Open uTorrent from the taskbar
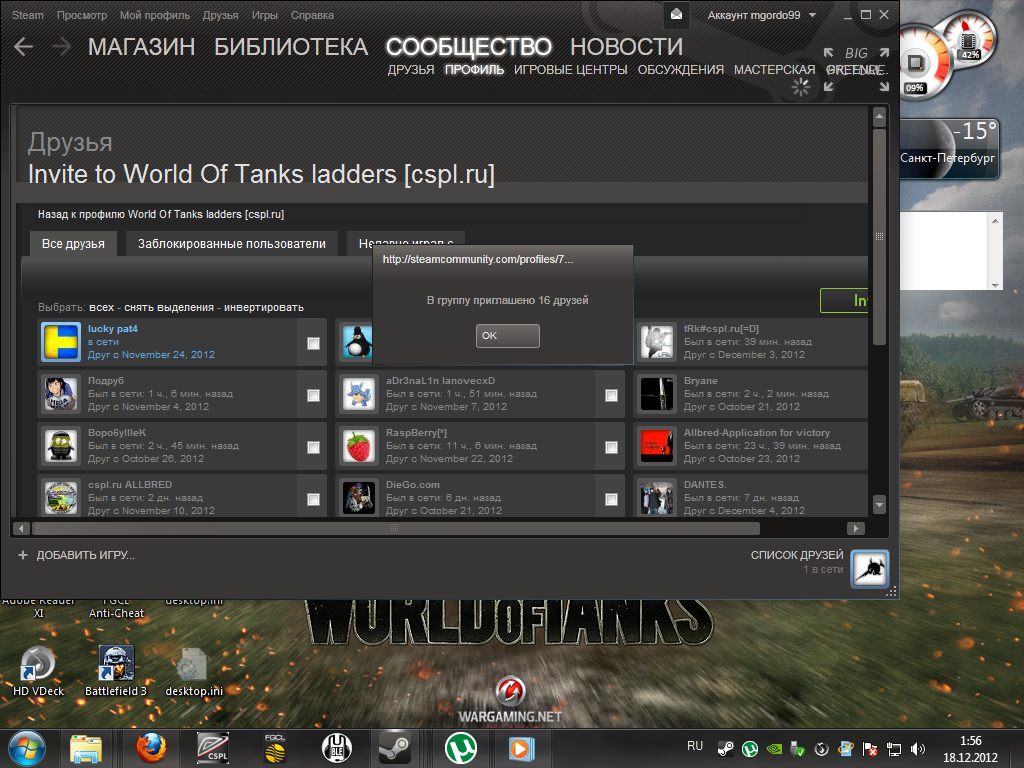Viewport: 1024px width, 768px height. pyautogui.click(x=459, y=747)
